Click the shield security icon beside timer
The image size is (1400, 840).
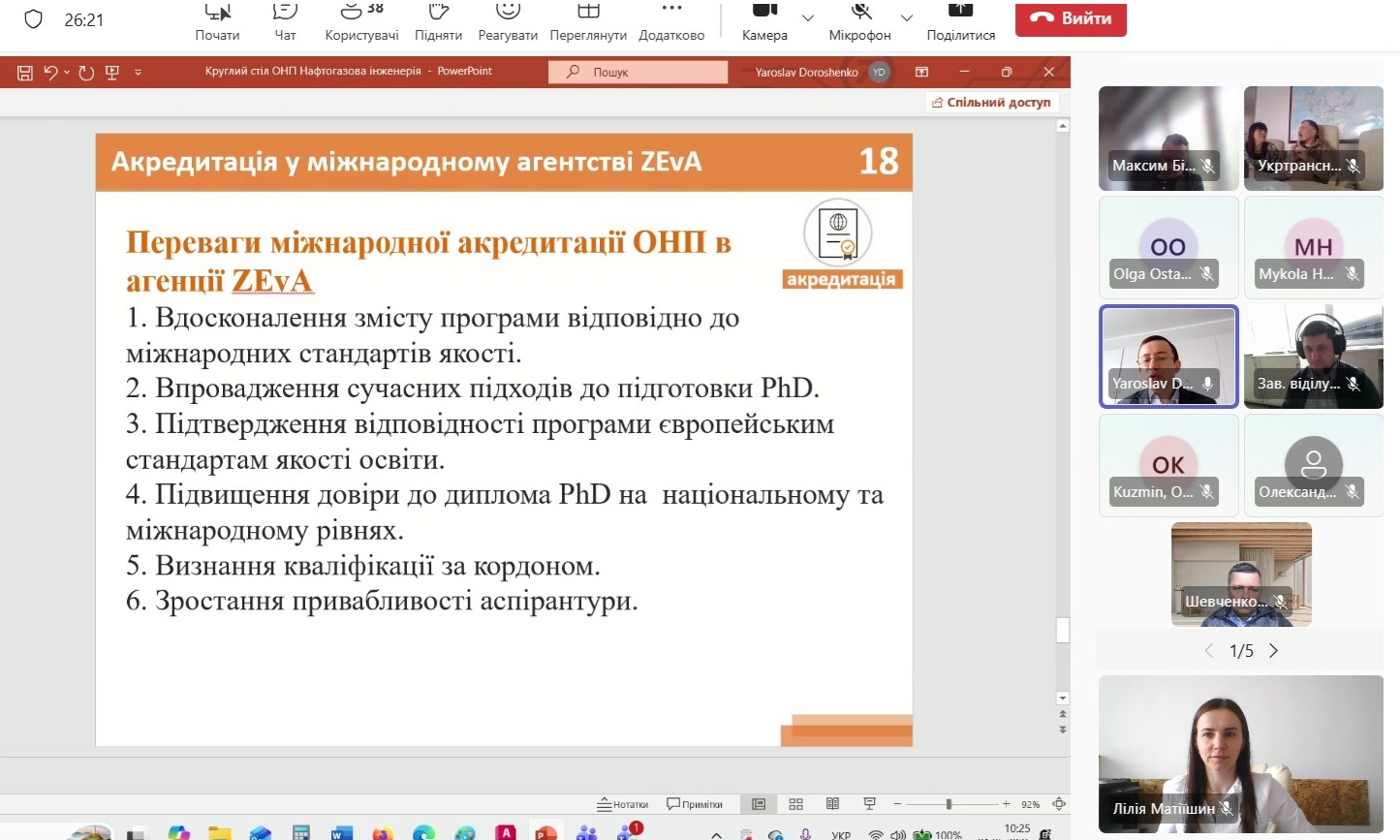pyautogui.click(x=34, y=19)
